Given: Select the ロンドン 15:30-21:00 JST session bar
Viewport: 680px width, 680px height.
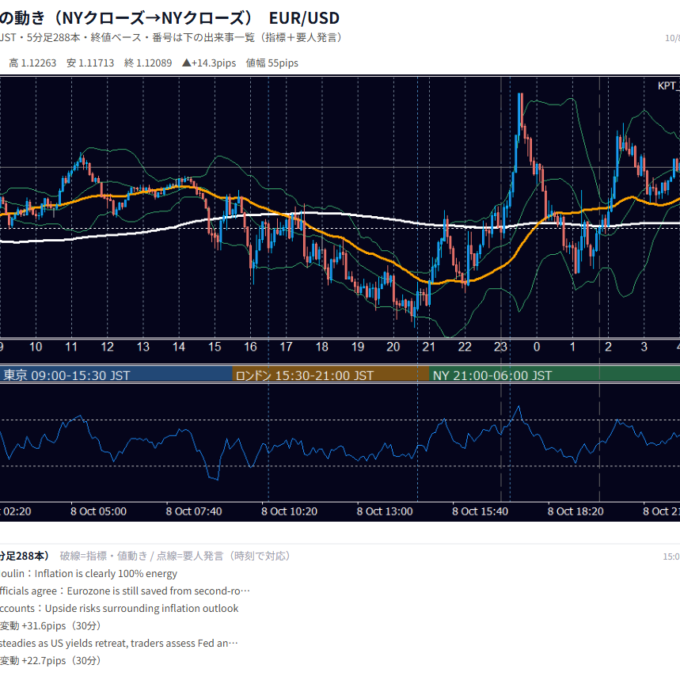Looking at the screenshot, I should [331, 375].
